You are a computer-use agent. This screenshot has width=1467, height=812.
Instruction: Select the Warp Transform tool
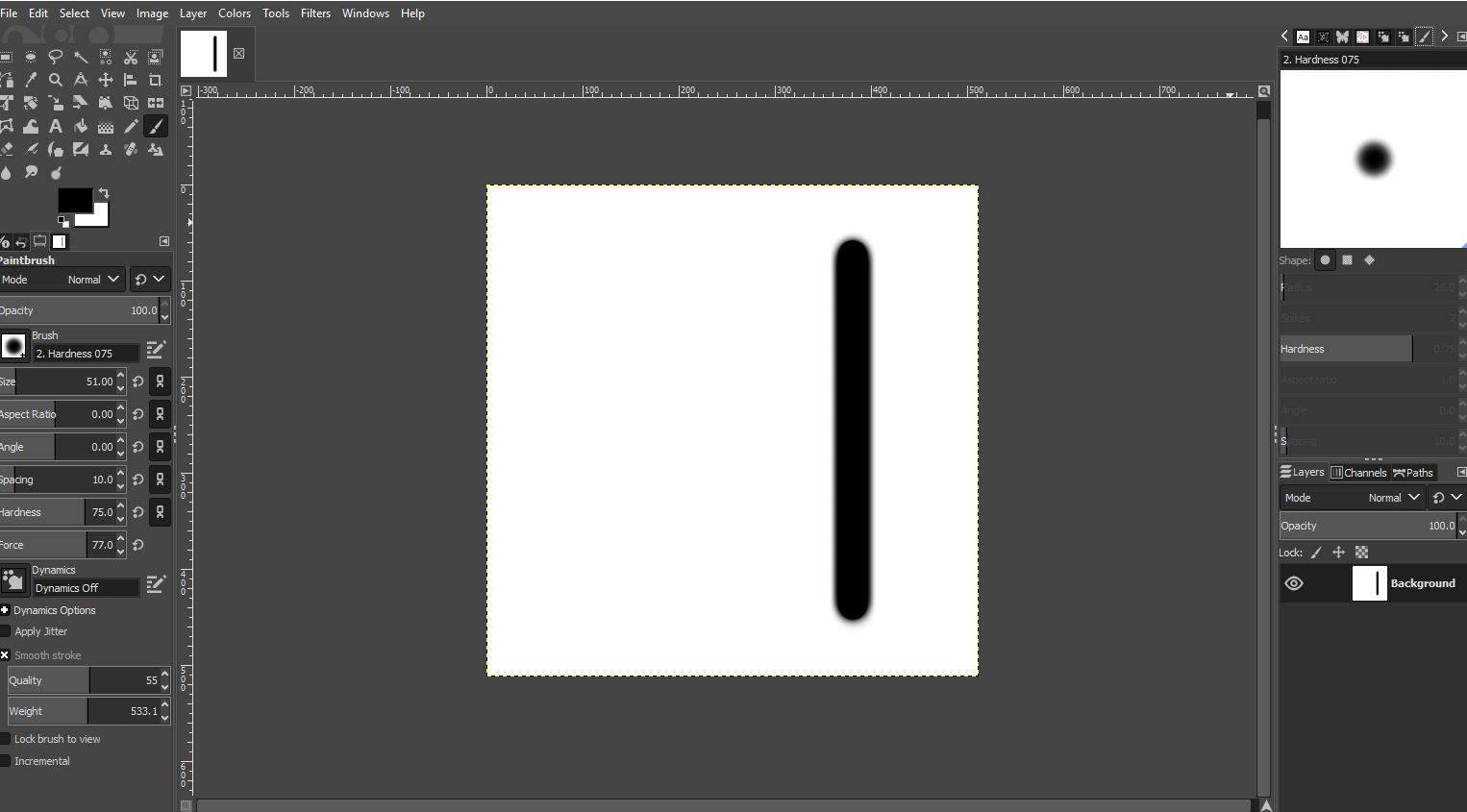point(31,126)
